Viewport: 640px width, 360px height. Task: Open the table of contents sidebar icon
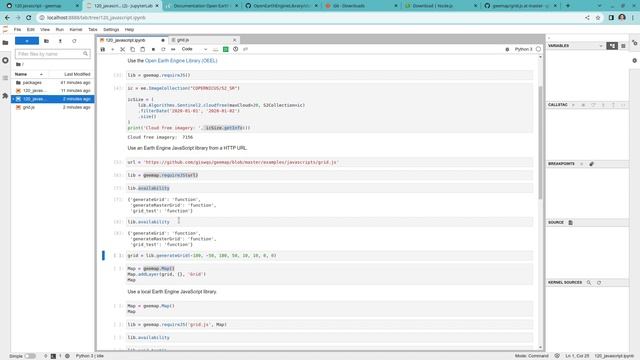coord(5,78)
